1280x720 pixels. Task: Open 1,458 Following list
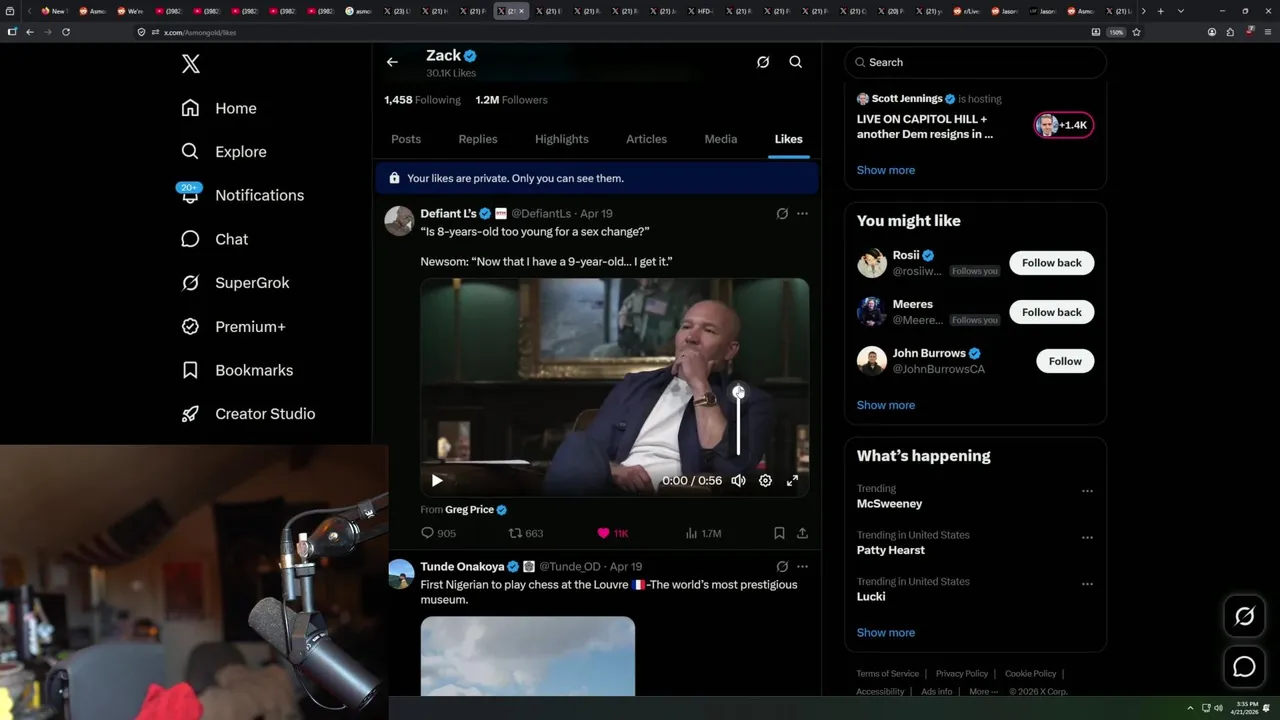422,100
